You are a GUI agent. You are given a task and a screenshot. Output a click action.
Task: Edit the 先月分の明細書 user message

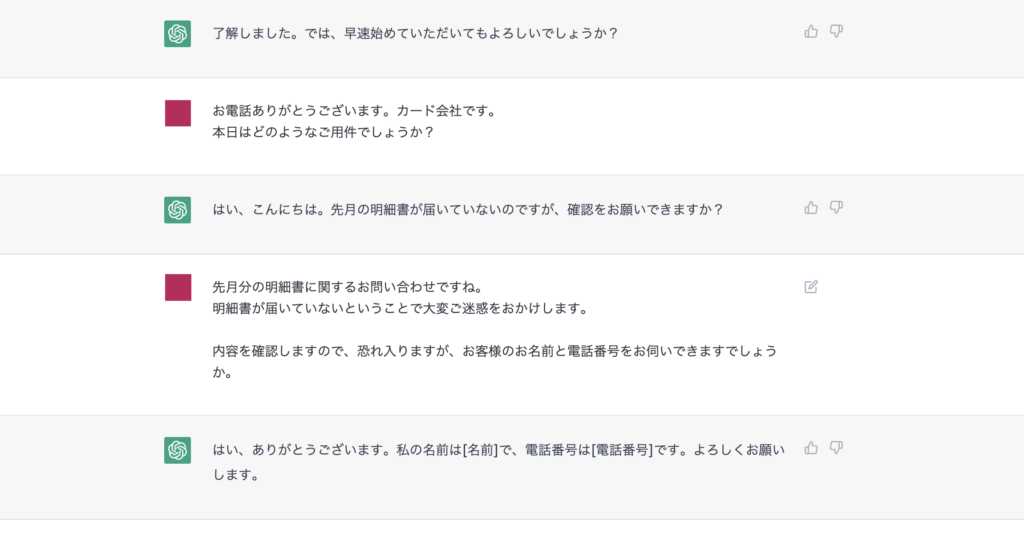[811, 287]
